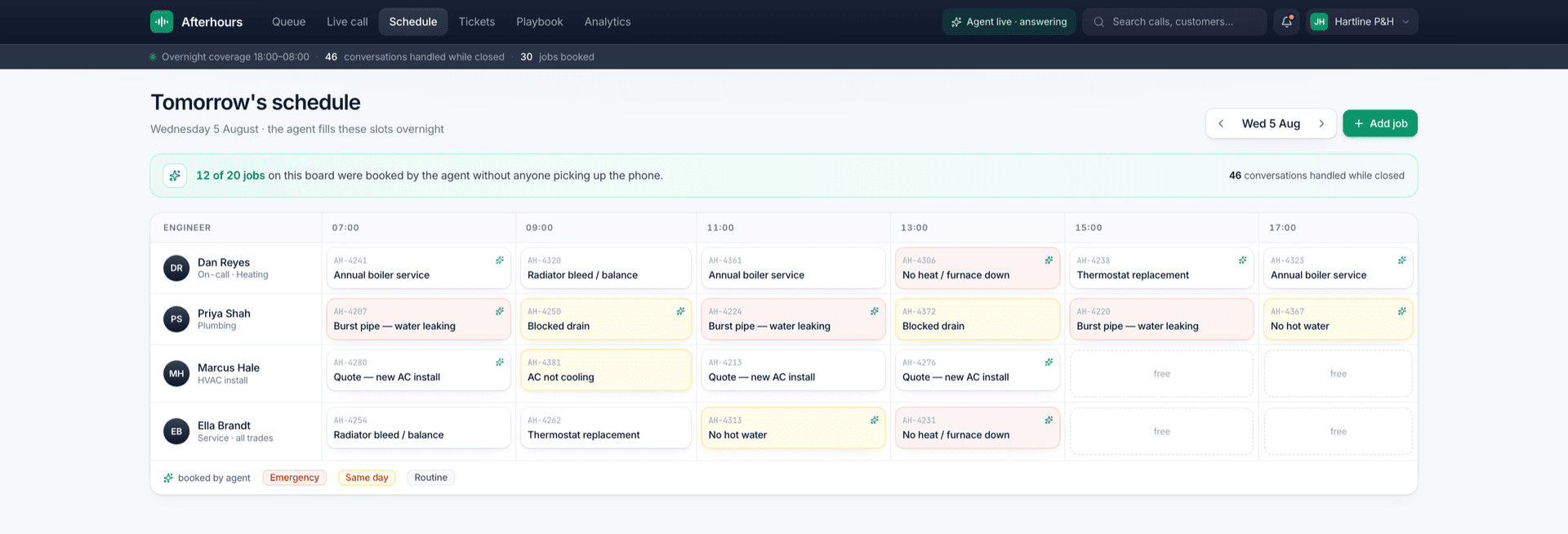The image size is (1568, 534).
Task: Open job AH-4381 AC not cooling
Action: tap(606, 370)
